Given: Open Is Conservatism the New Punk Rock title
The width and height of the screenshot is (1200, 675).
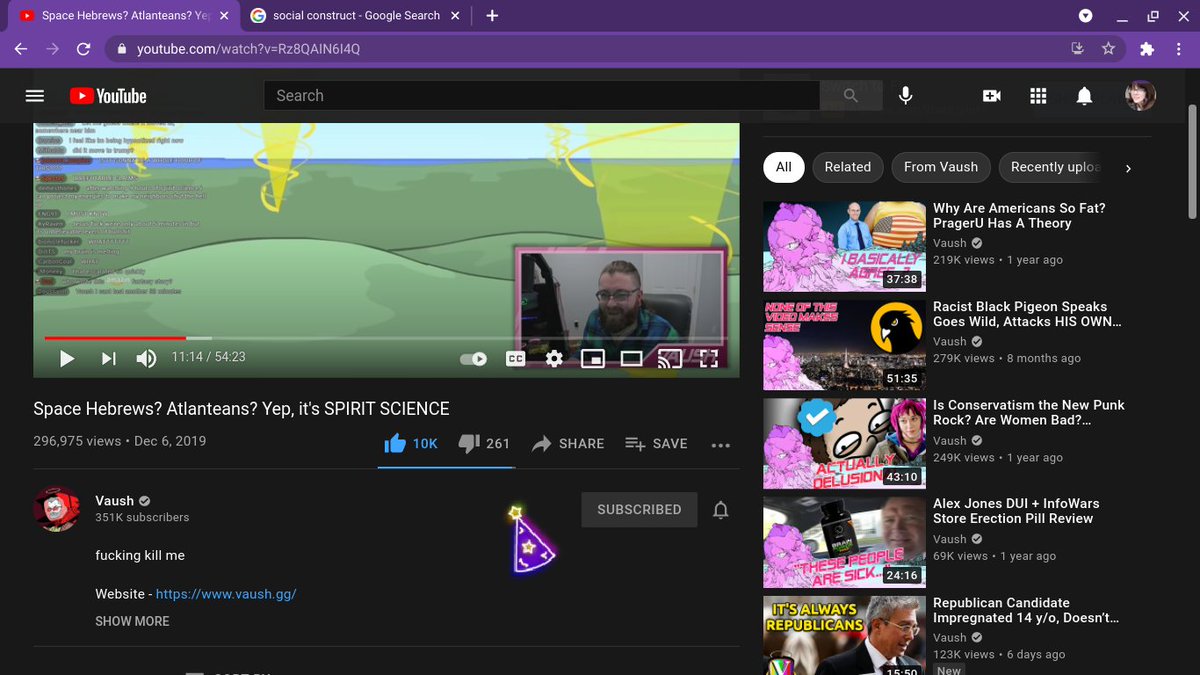Looking at the screenshot, I should tap(1029, 412).
